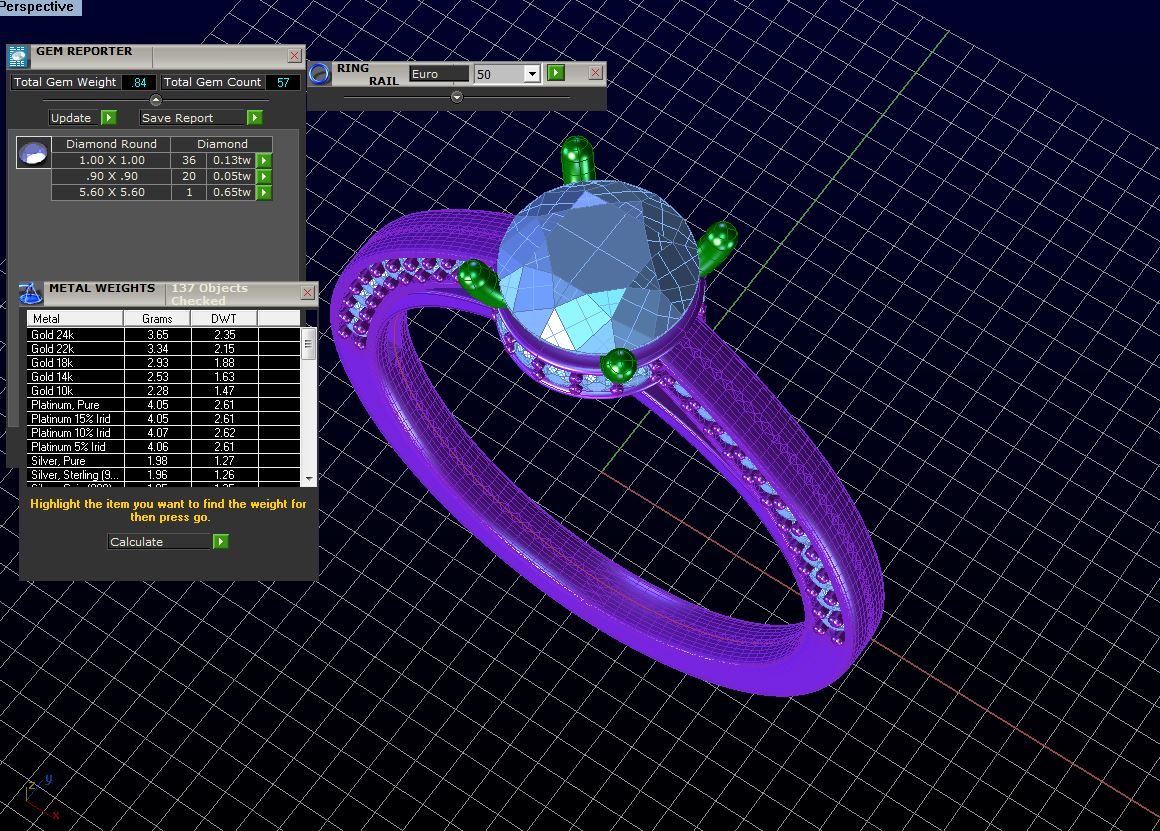Image resolution: width=1160 pixels, height=831 pixels.
Task: Click the 1.00 X 1.00 gem size cell
Action: click(112, 160)
